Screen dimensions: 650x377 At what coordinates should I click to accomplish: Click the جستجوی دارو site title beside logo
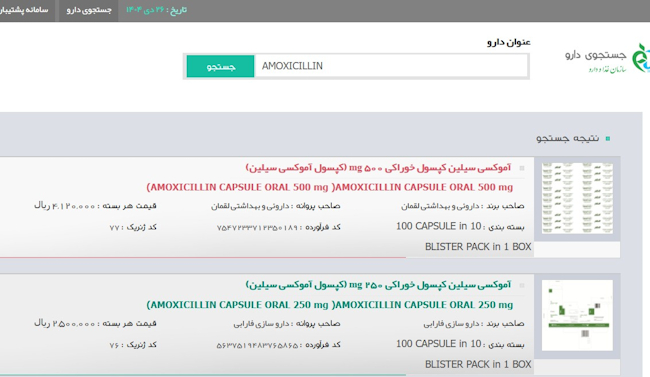(x=596, y=55)
